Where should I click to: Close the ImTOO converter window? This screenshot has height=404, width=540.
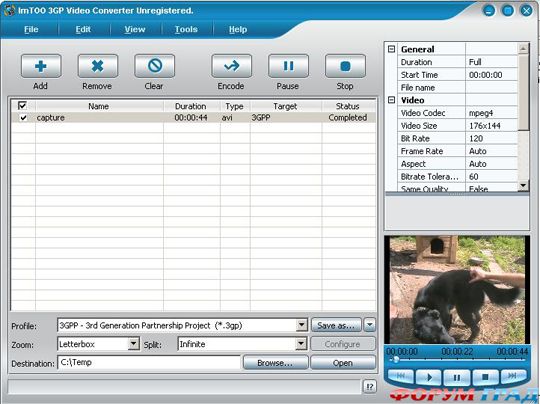pos(527,11)
